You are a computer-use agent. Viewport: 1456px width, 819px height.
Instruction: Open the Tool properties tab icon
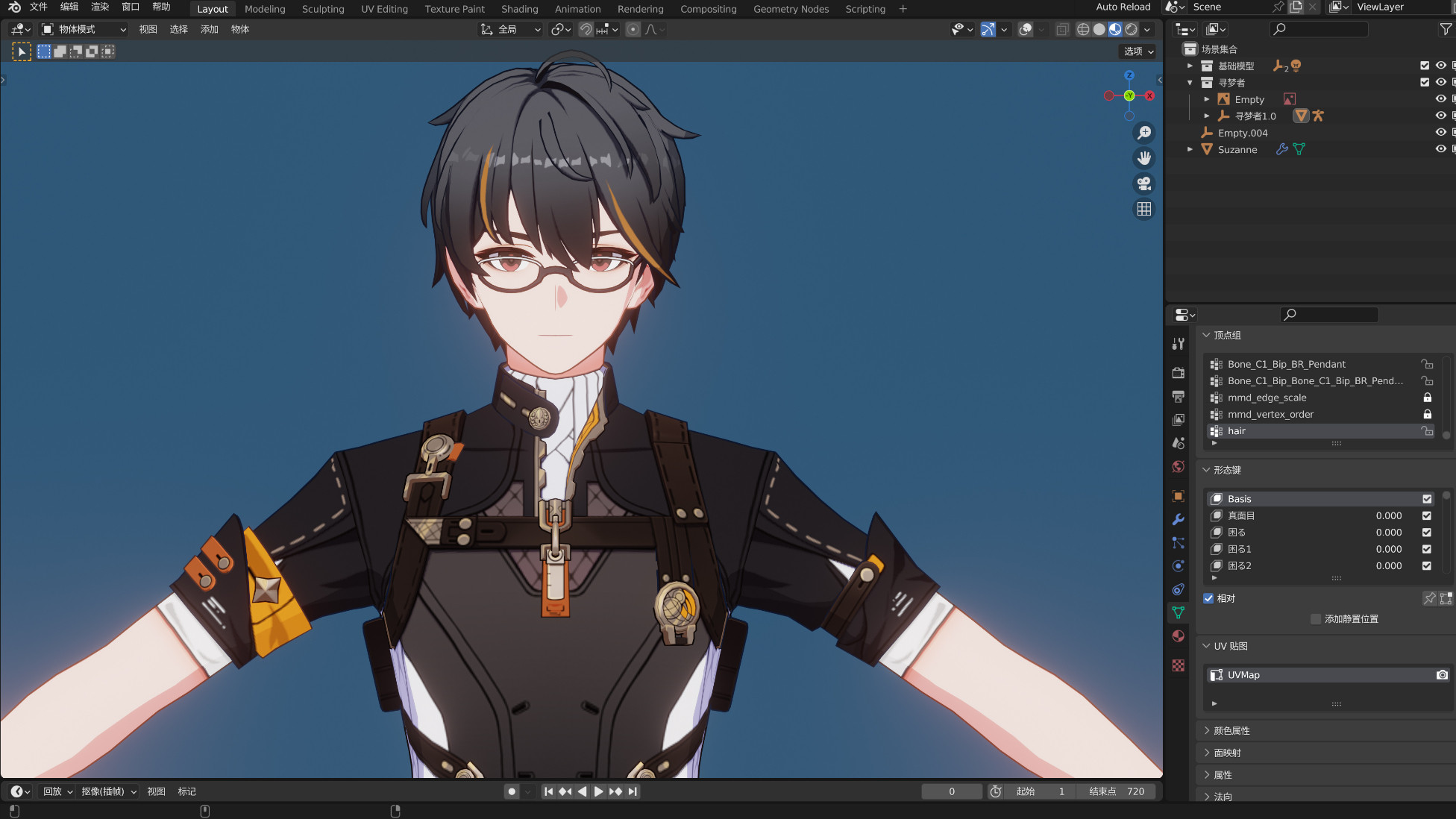click(x=1179, y=344)
